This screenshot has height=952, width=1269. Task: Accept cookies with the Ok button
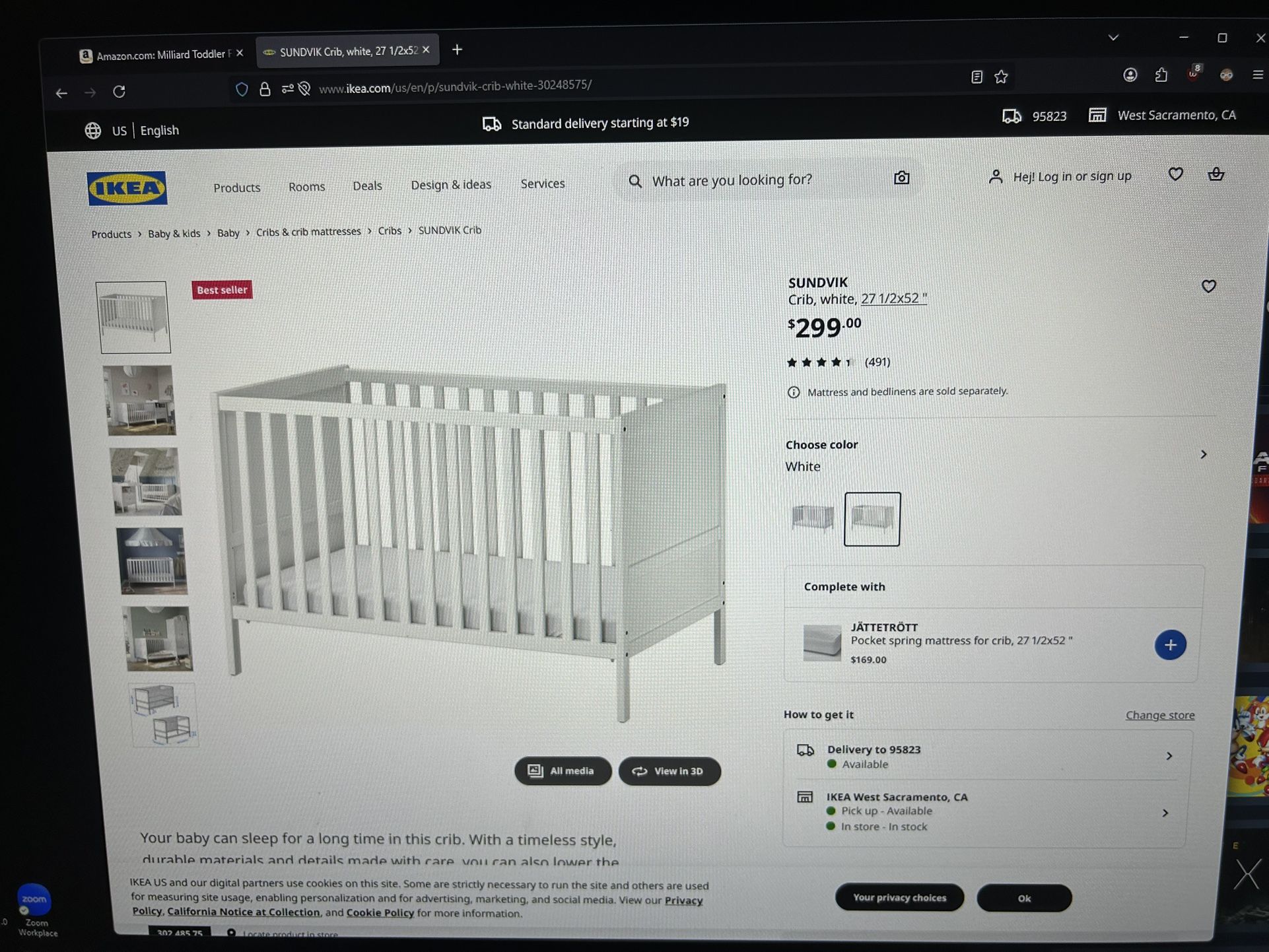pos(1024,899)
